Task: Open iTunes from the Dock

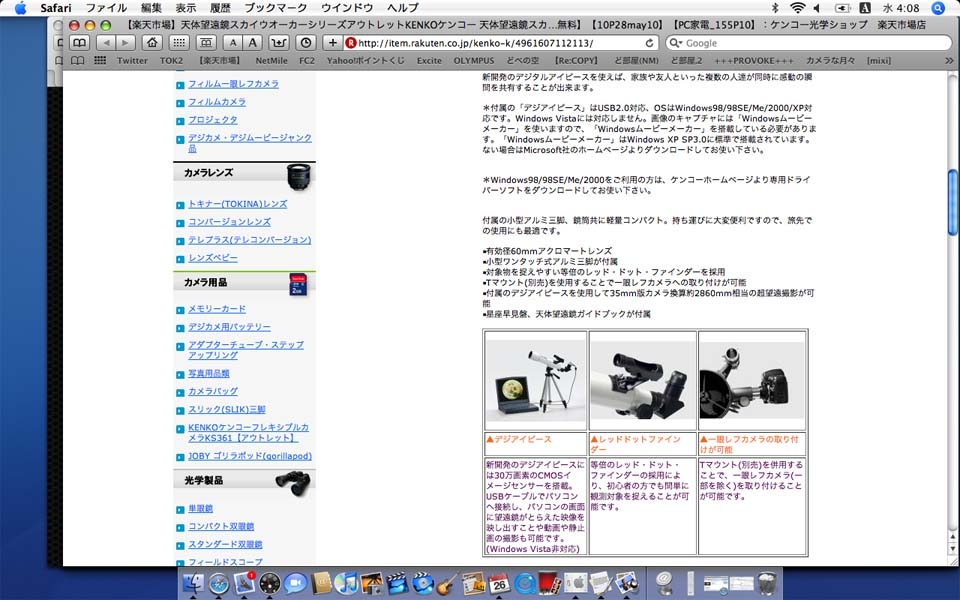Action: pos(347,583)
